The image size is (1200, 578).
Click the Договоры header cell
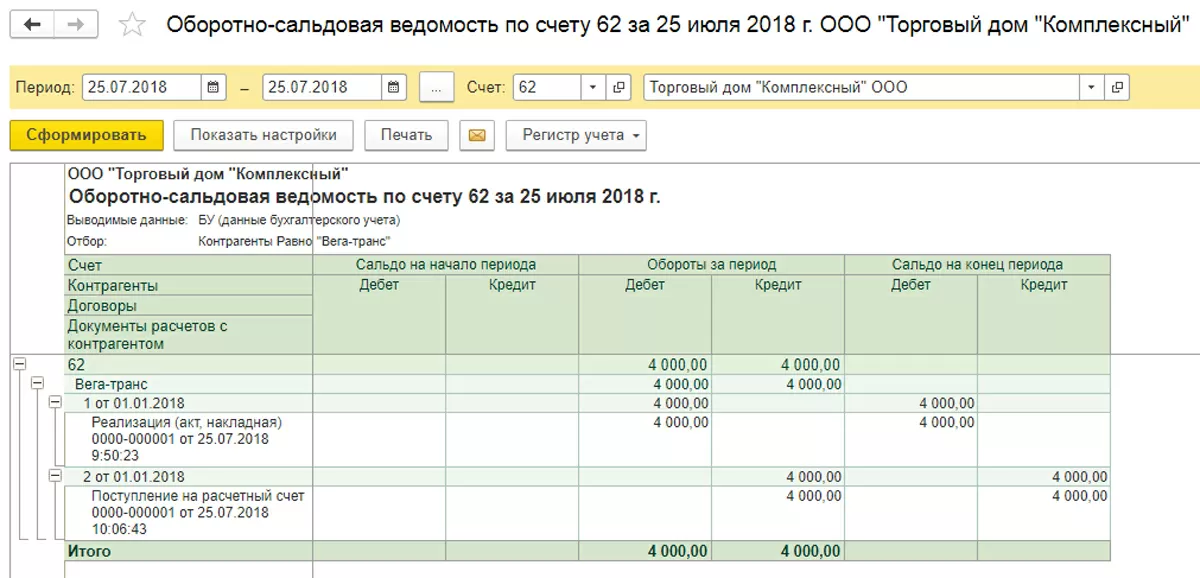[x=188, y=306]
